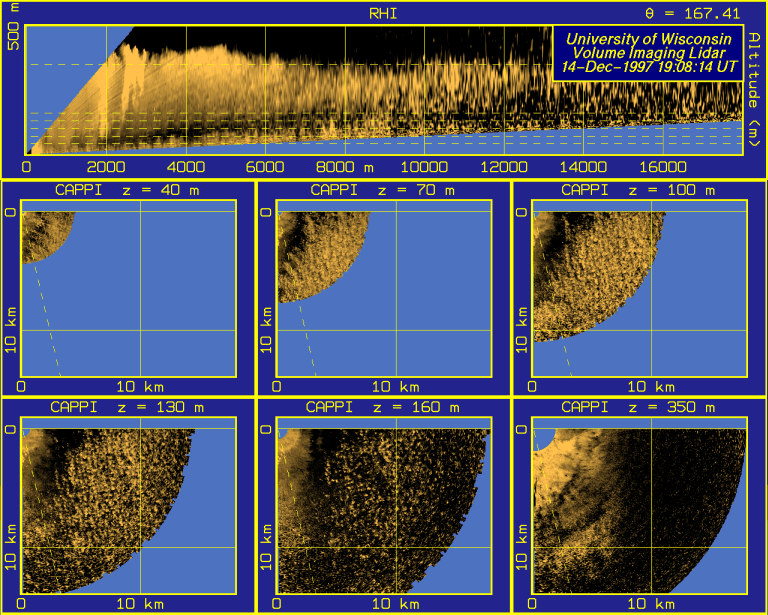The height and width of the screenshot is (615, 768).
Task: Click vertical '10 km' label beside z = 100 m panel
Action: [x=523, y=330]
